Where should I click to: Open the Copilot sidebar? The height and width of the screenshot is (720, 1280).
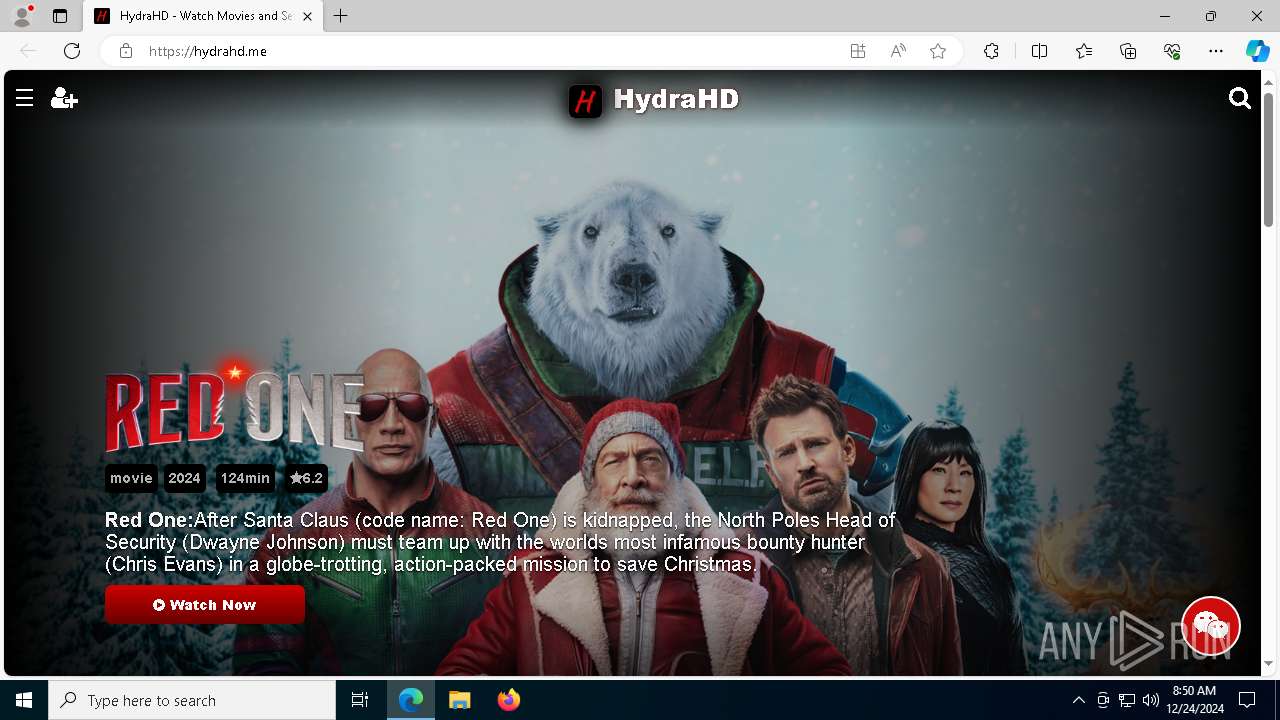(x=1257, y=51)
